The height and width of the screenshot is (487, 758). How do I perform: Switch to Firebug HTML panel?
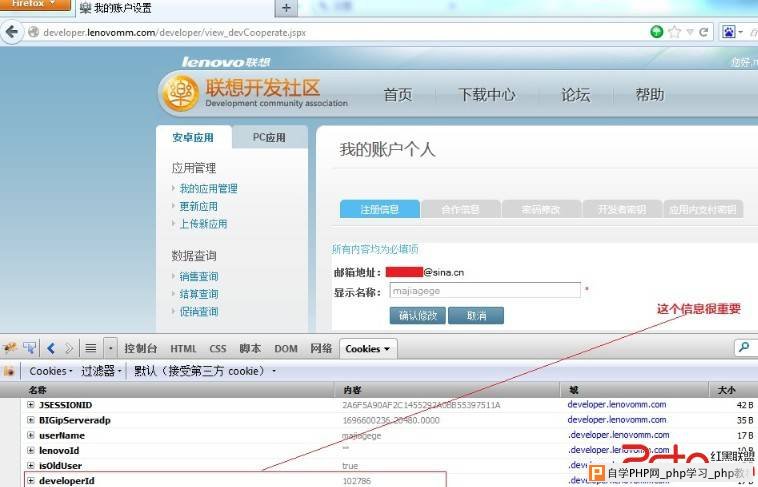(183, 348)
